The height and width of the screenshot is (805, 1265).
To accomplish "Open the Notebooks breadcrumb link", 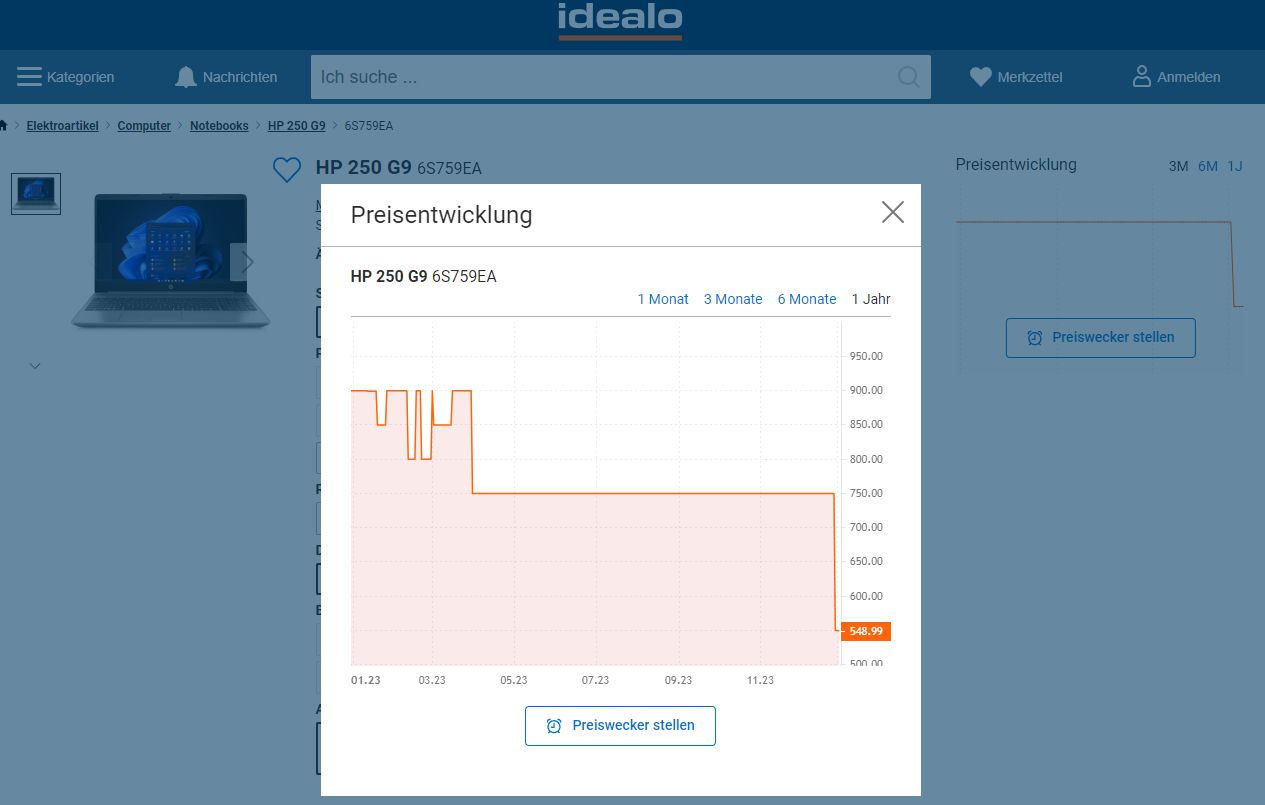I will [219, 126].
